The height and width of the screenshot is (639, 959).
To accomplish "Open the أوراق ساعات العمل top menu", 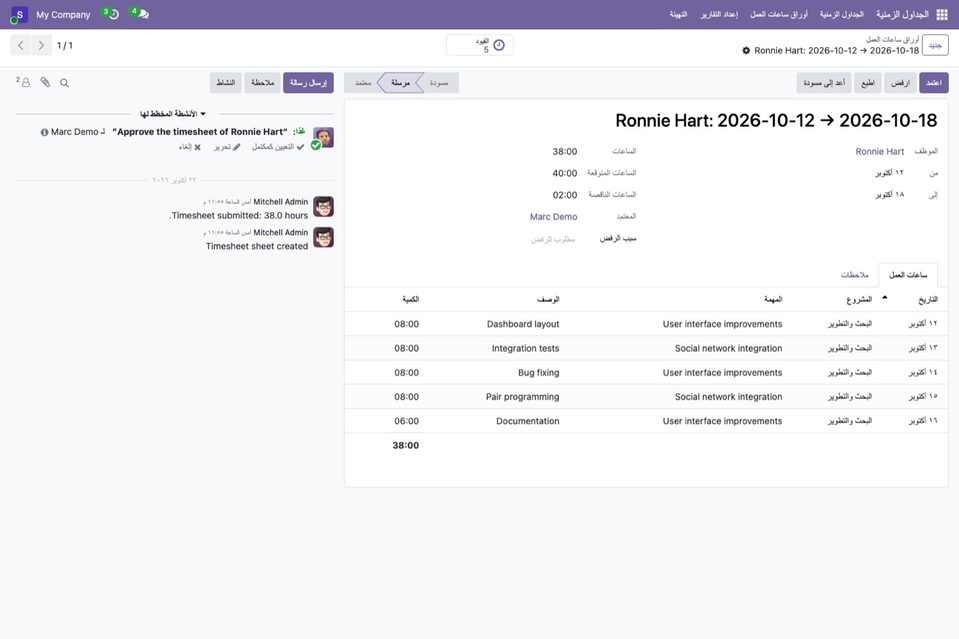I will (779, 14).
